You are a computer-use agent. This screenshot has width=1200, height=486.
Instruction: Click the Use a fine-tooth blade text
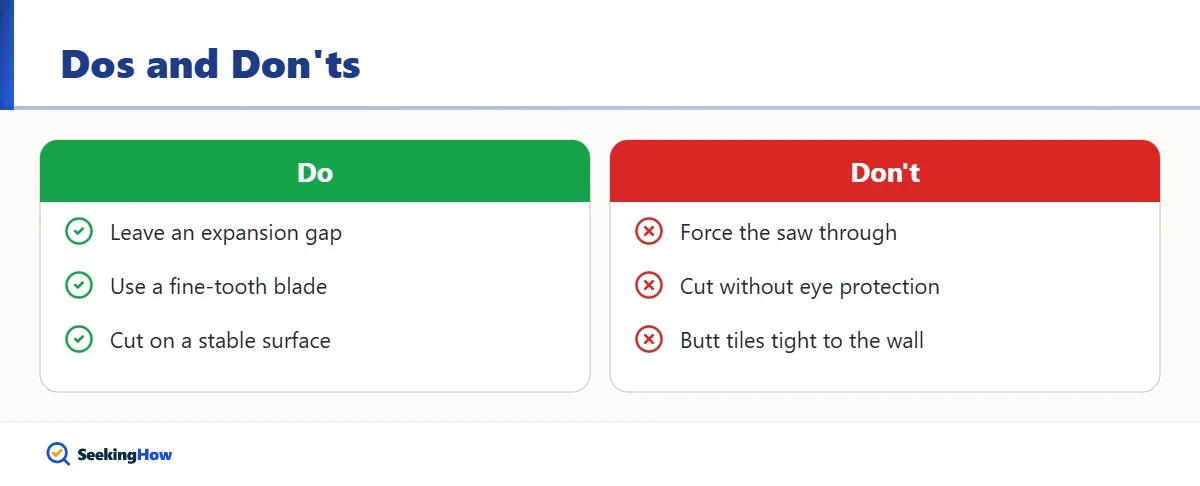coord(218,287)
